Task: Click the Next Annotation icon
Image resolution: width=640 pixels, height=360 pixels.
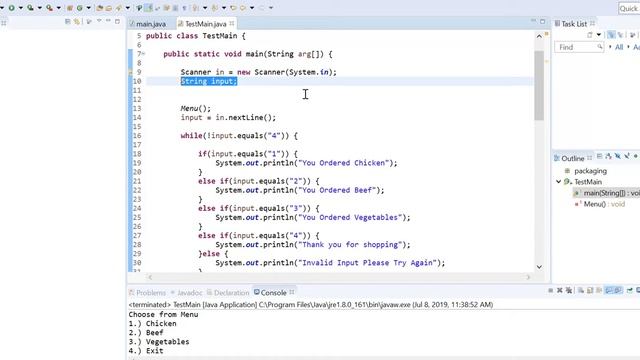Action: pos(196,8)
